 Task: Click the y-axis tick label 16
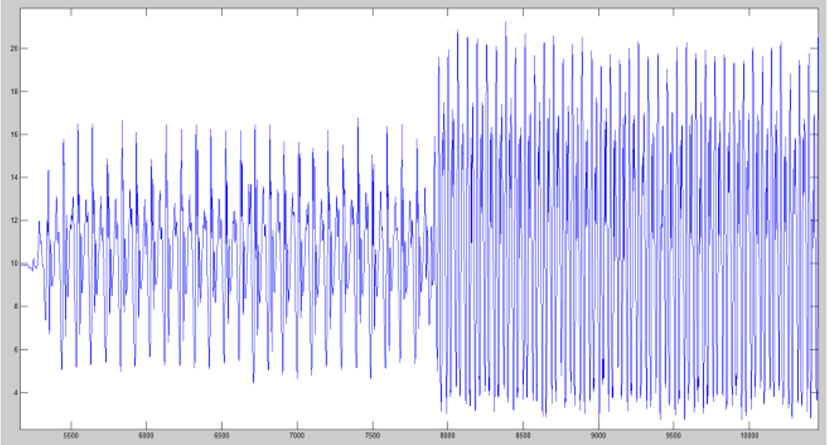click(x=14, y=134)
